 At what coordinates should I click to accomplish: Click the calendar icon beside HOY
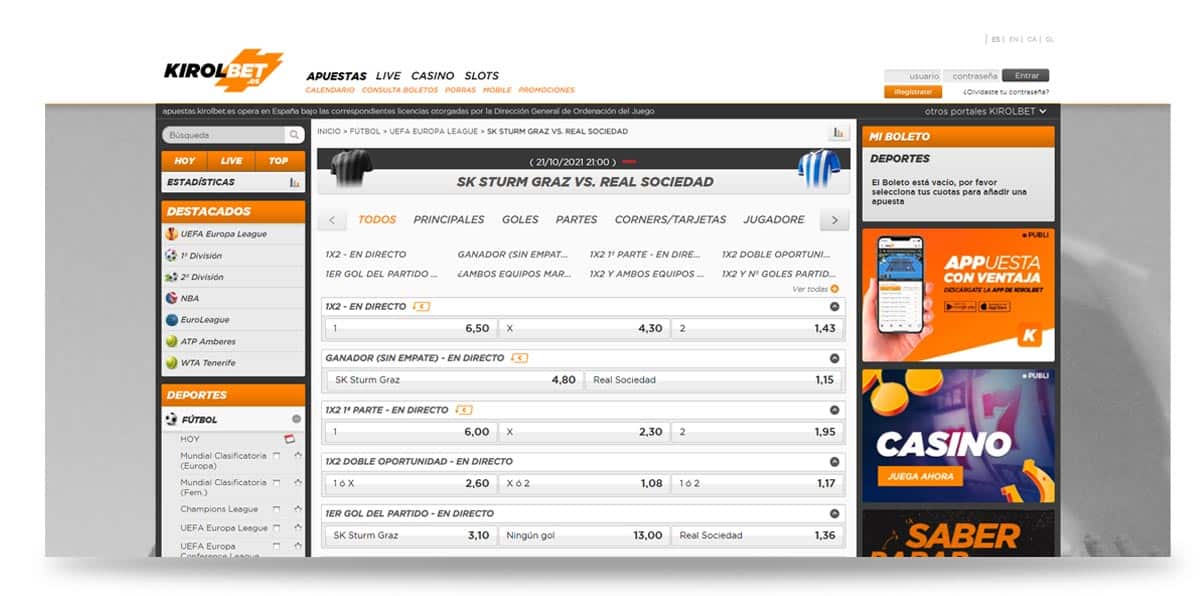pyautogui.click(x=290, y=439)
